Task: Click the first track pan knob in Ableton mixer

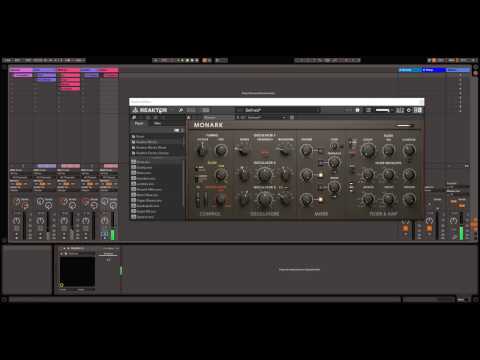Action: click(17, 221)
